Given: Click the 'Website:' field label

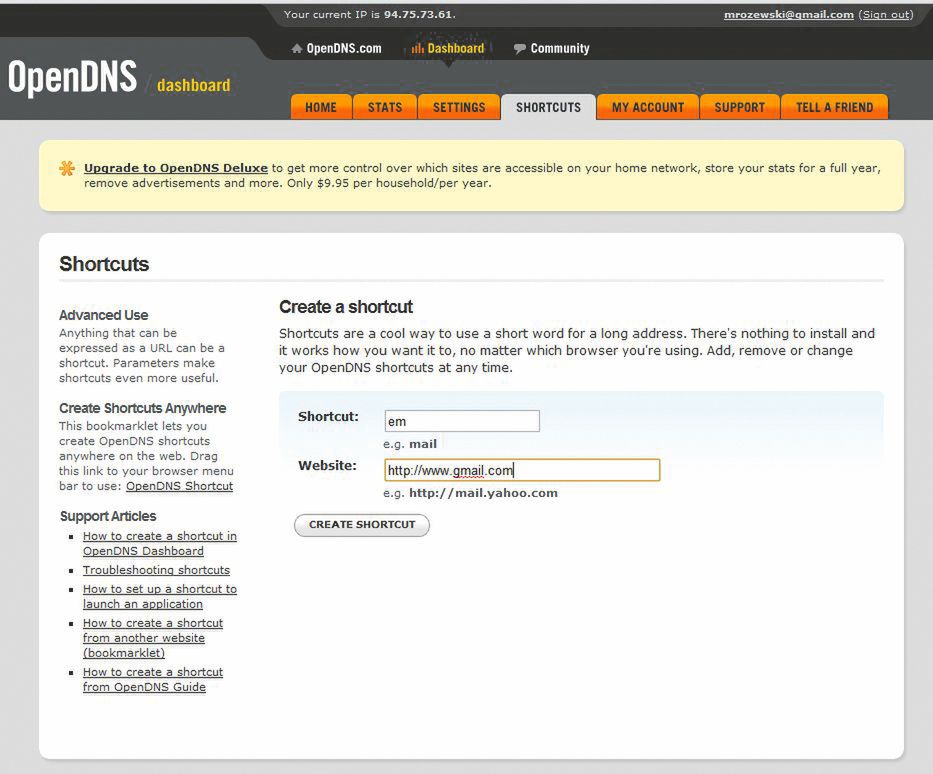Looking at the screenshot, I should pyautogui.click(x=327, y=465).
